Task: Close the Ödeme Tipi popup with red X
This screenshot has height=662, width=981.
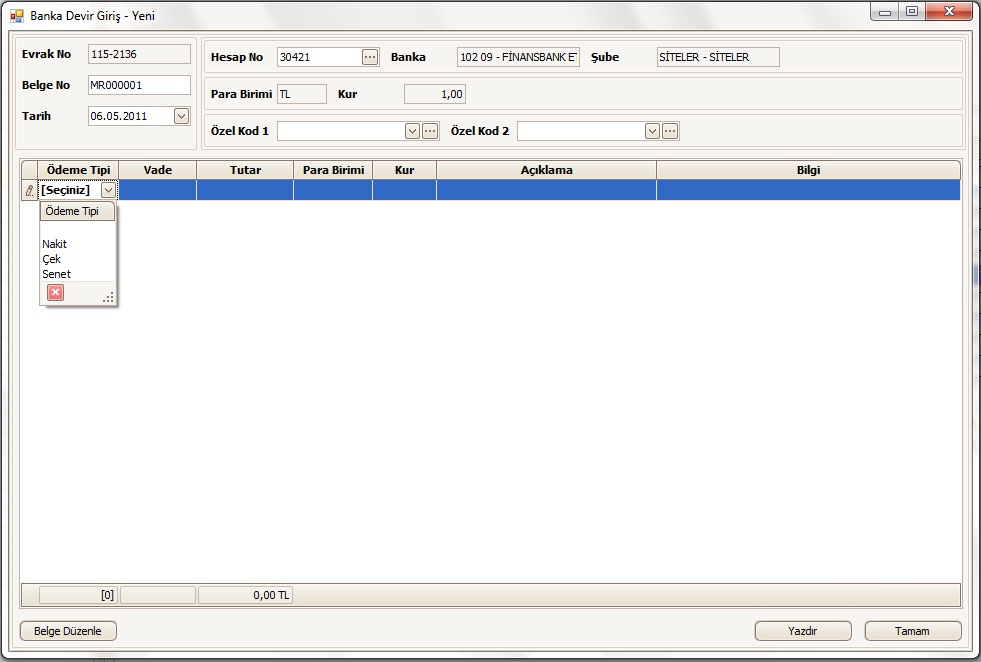Action: coord(56,292)
